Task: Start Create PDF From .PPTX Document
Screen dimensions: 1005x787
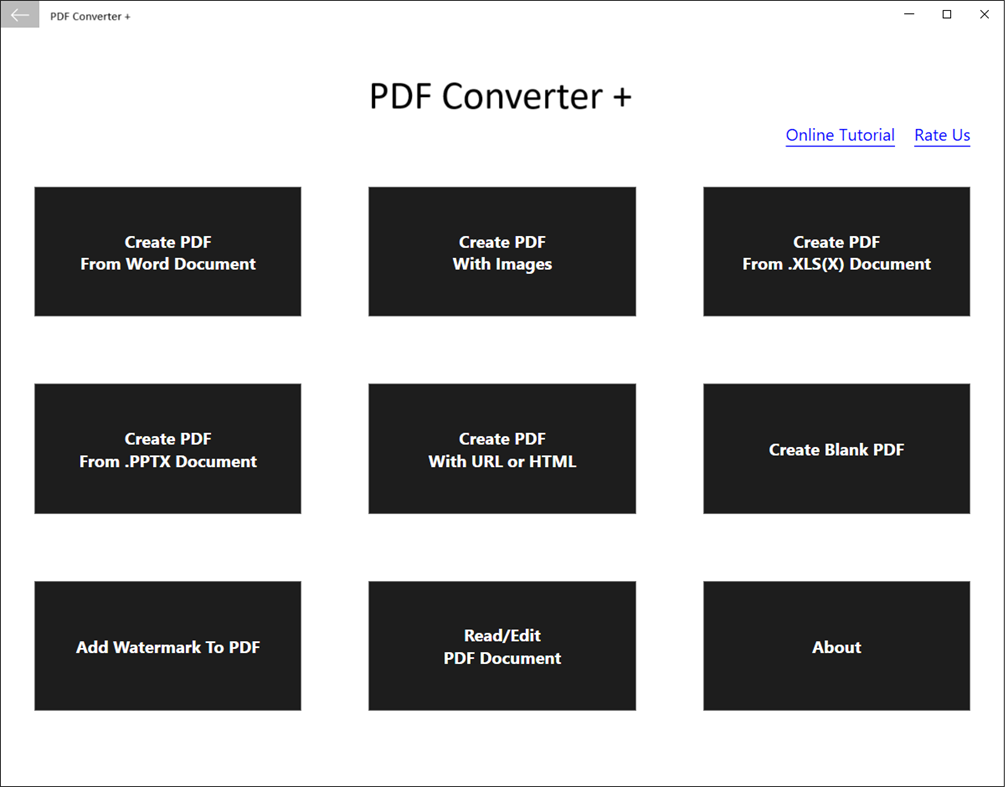Action: point(167,448)
